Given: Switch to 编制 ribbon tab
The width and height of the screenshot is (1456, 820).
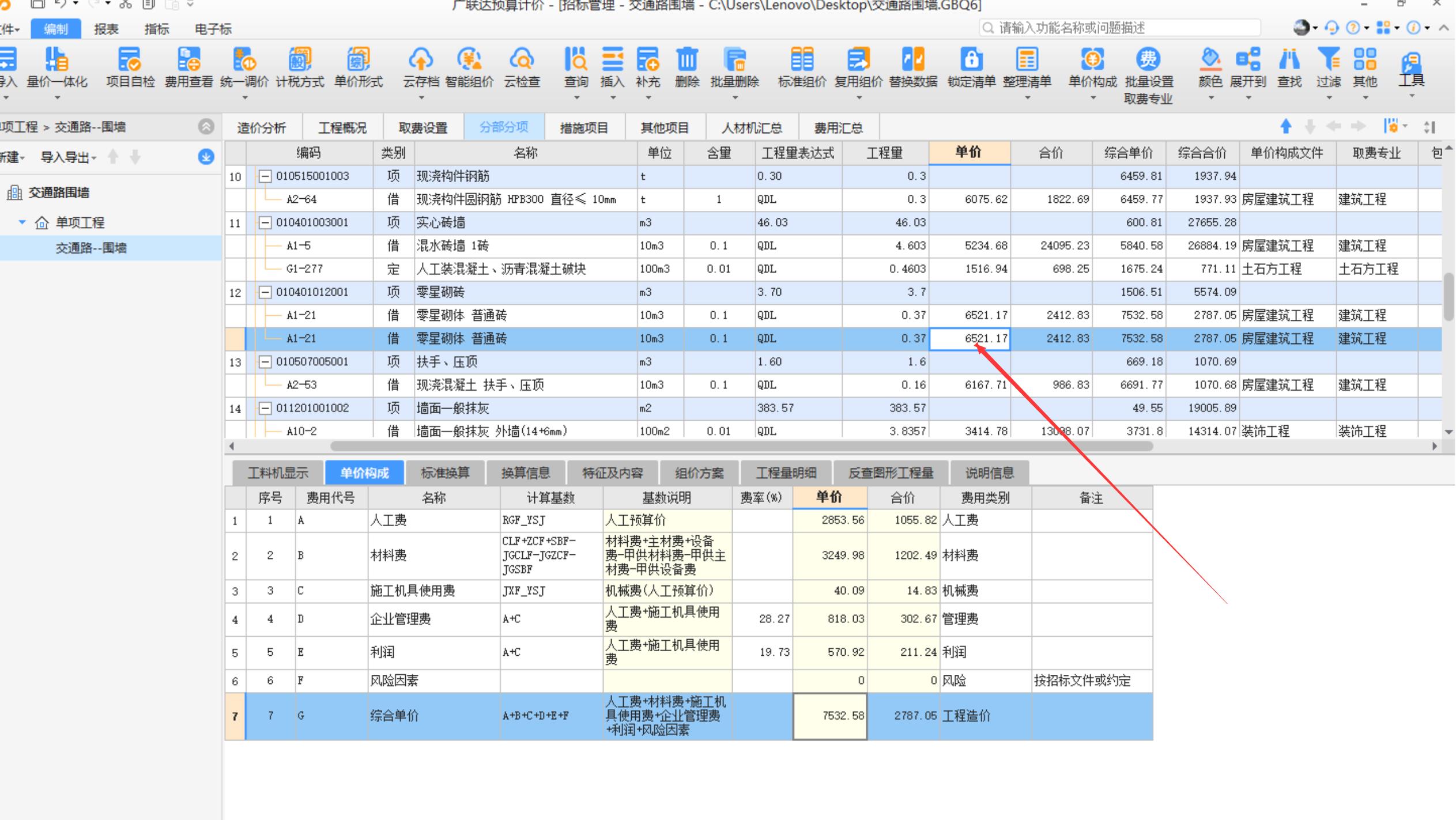Looking at the screenshot, I should click(x=55, y=29).
